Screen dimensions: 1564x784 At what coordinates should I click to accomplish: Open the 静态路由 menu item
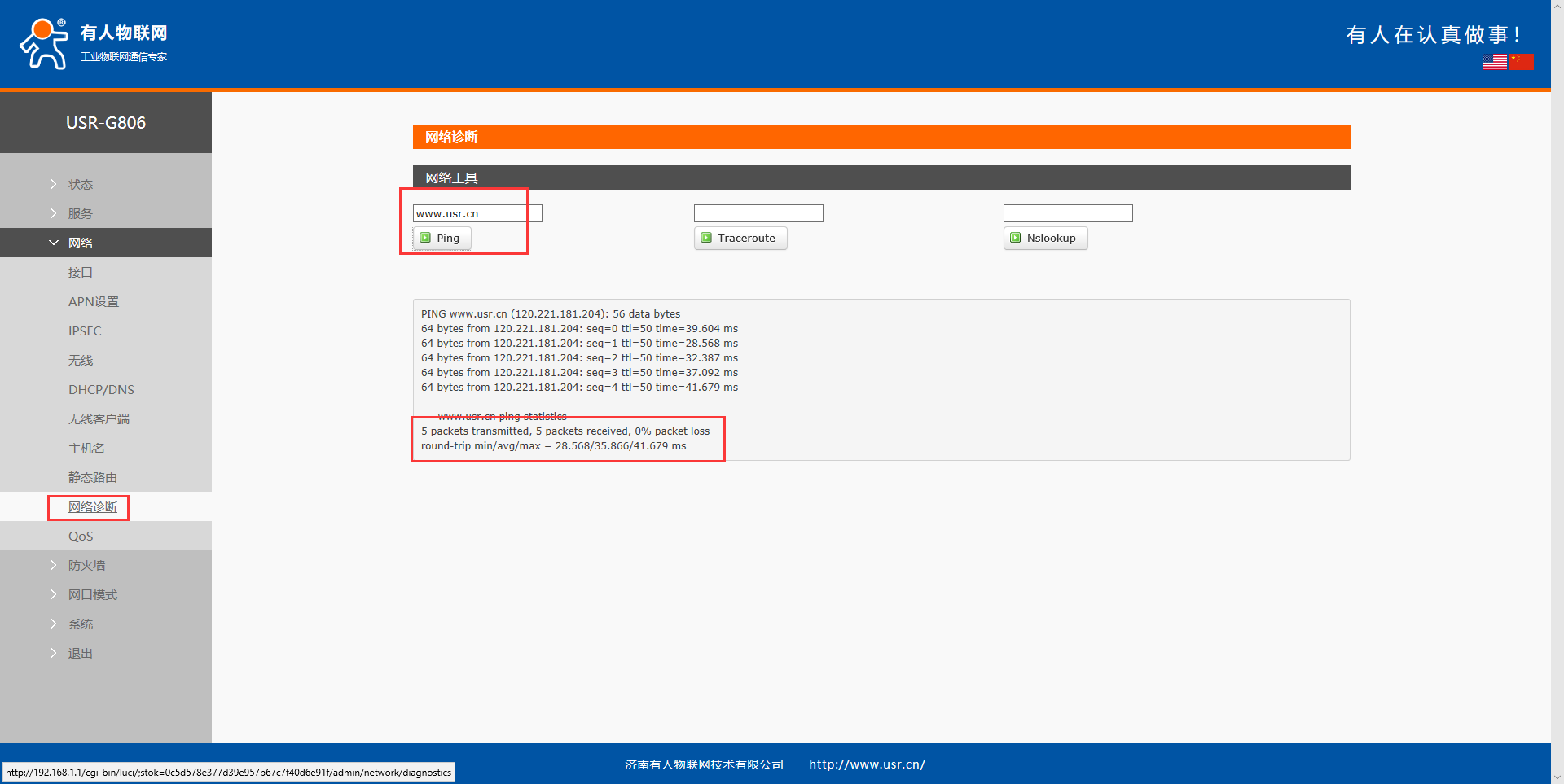point(93,478)
